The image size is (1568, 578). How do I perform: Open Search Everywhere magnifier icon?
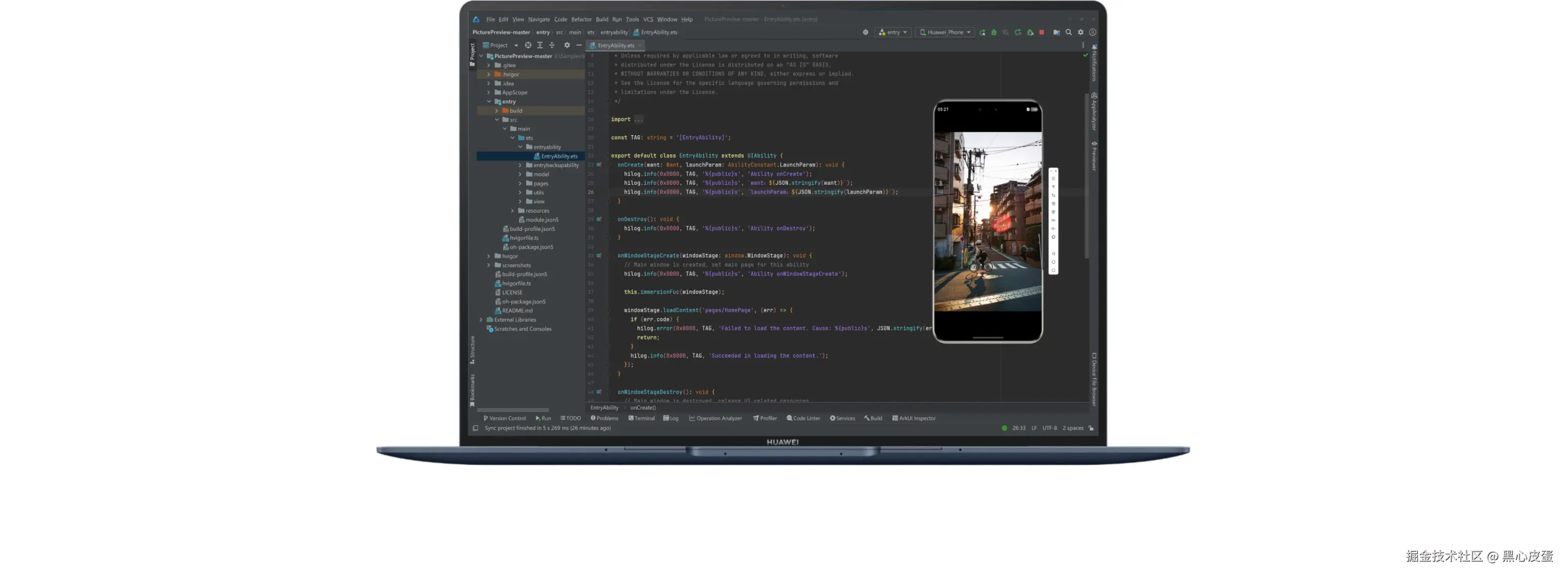(x=1069, y=33)
